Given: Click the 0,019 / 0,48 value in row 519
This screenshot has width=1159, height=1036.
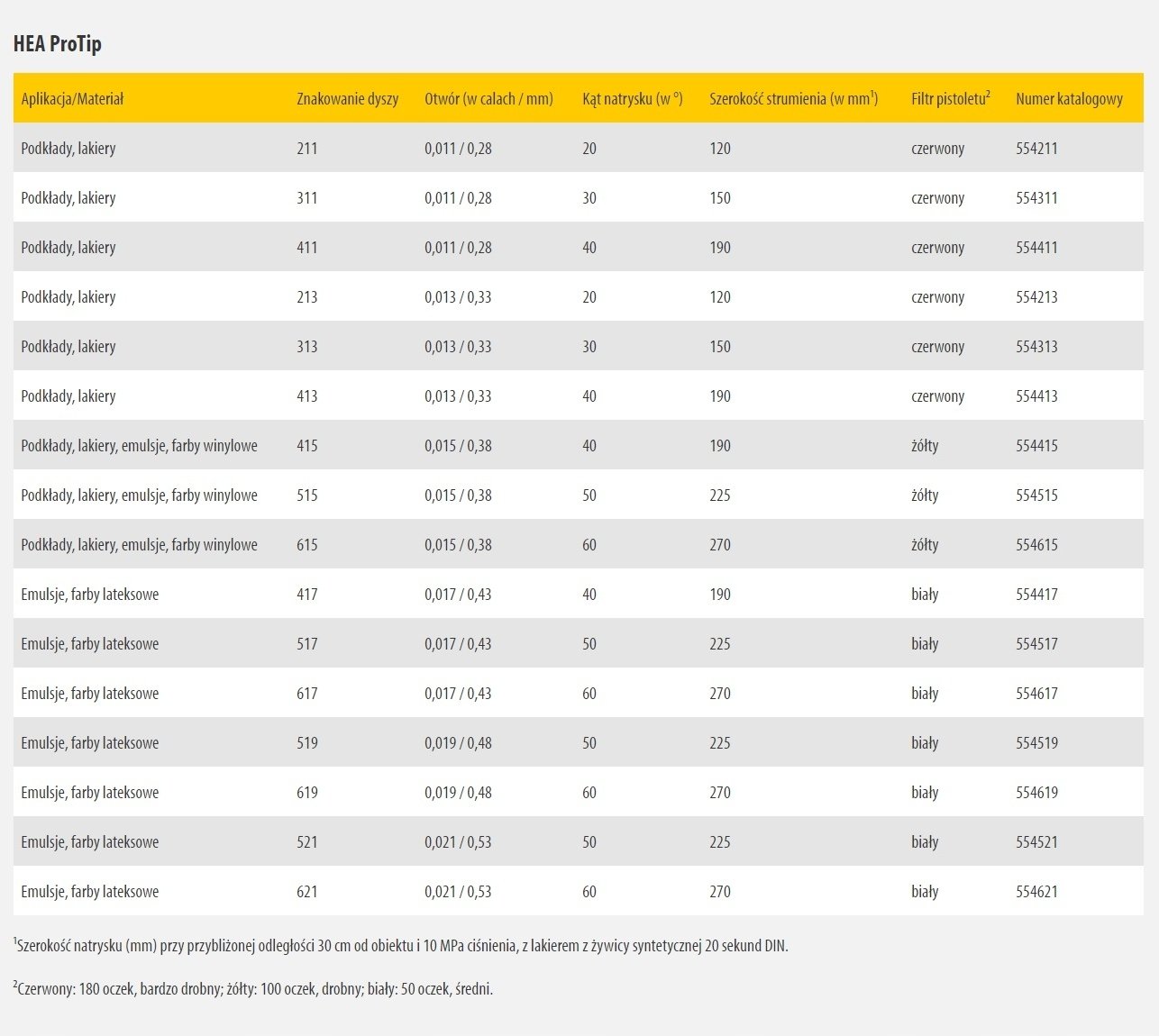Looking at the screenshot, I should click(458, 743).
